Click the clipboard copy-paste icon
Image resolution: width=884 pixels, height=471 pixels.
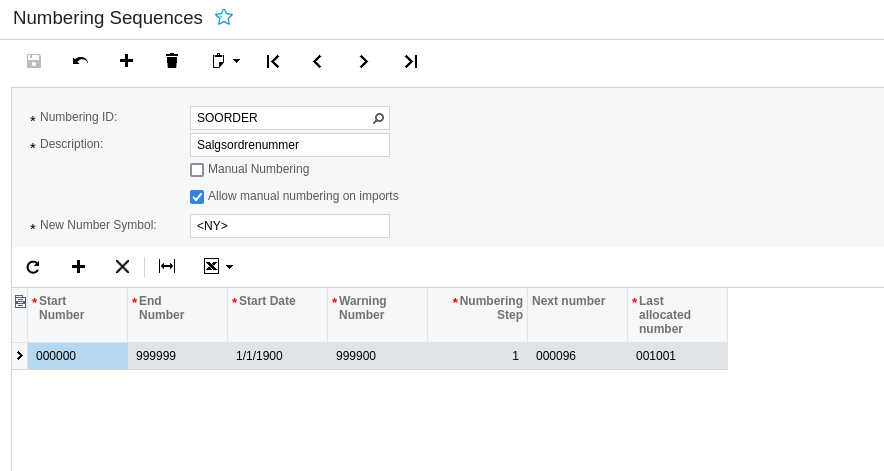click(x=218, y=61)
